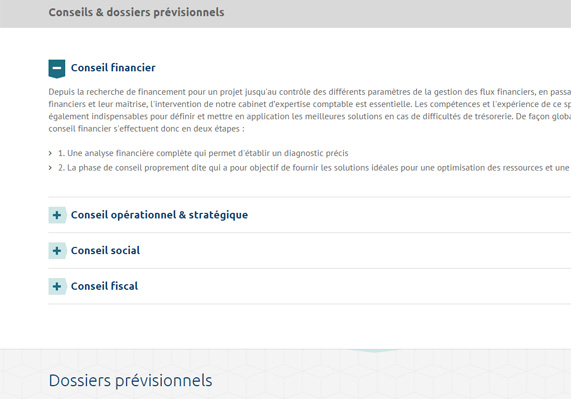
Task: Click the plus icon next to Conseil fiscal
Action: coord(57,287)
